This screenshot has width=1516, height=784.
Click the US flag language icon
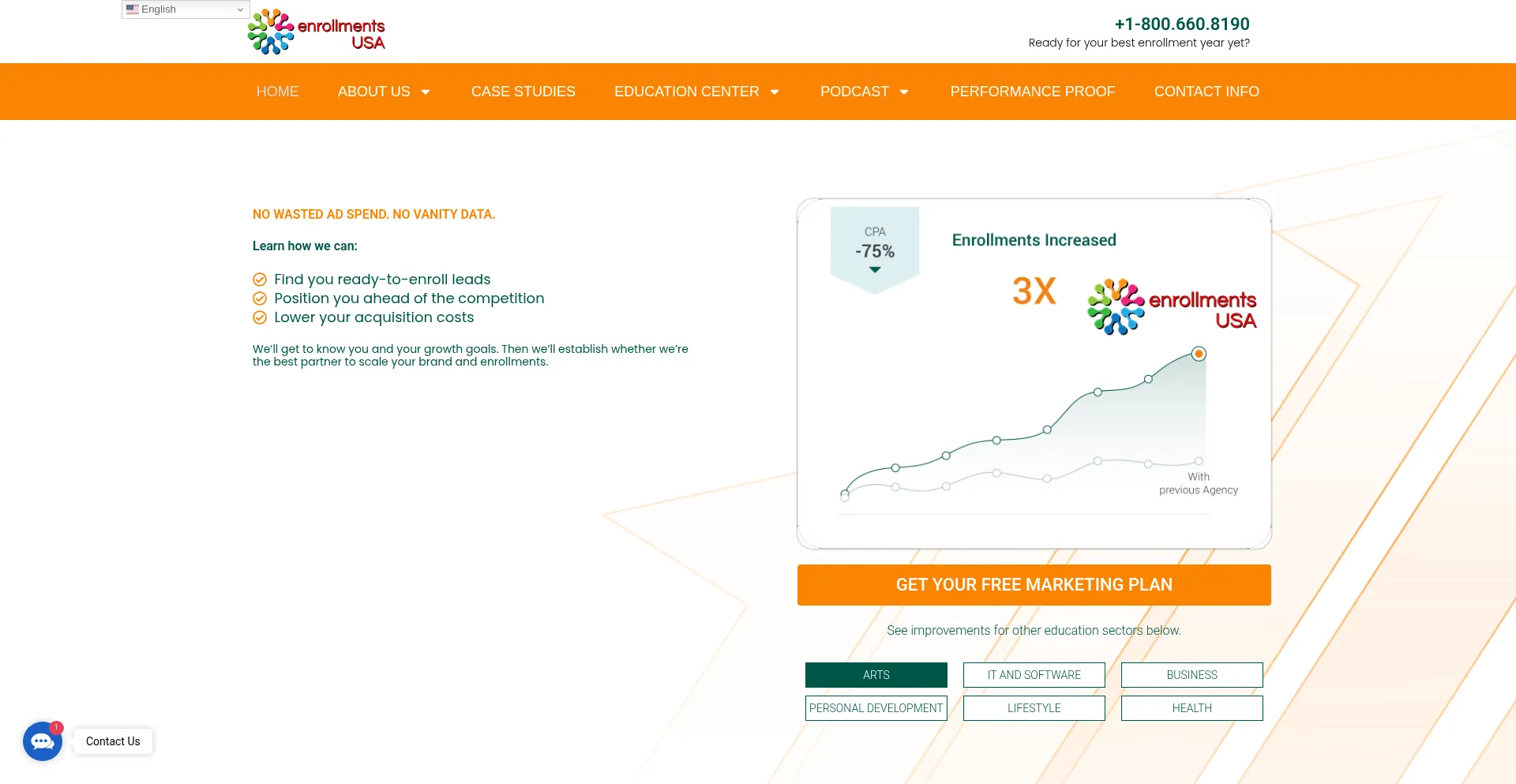(133, 9)
